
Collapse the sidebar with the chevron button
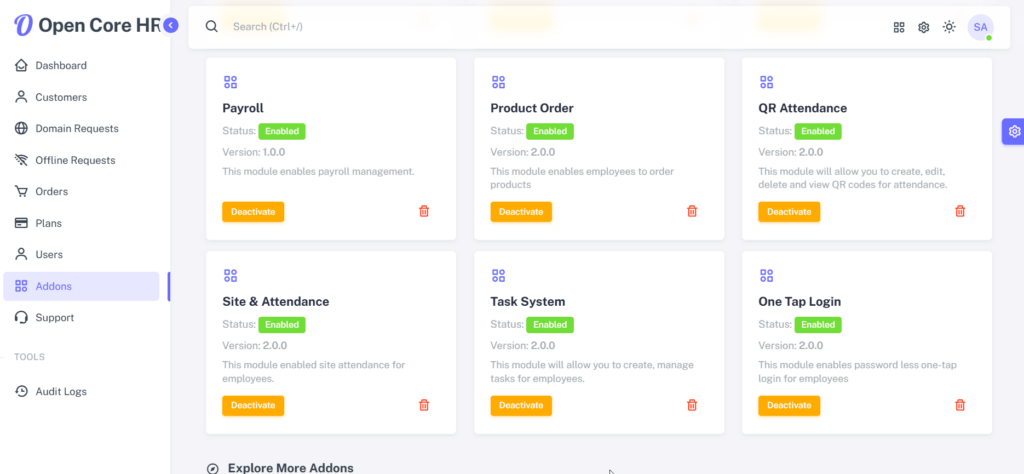[x=171, y=25]
